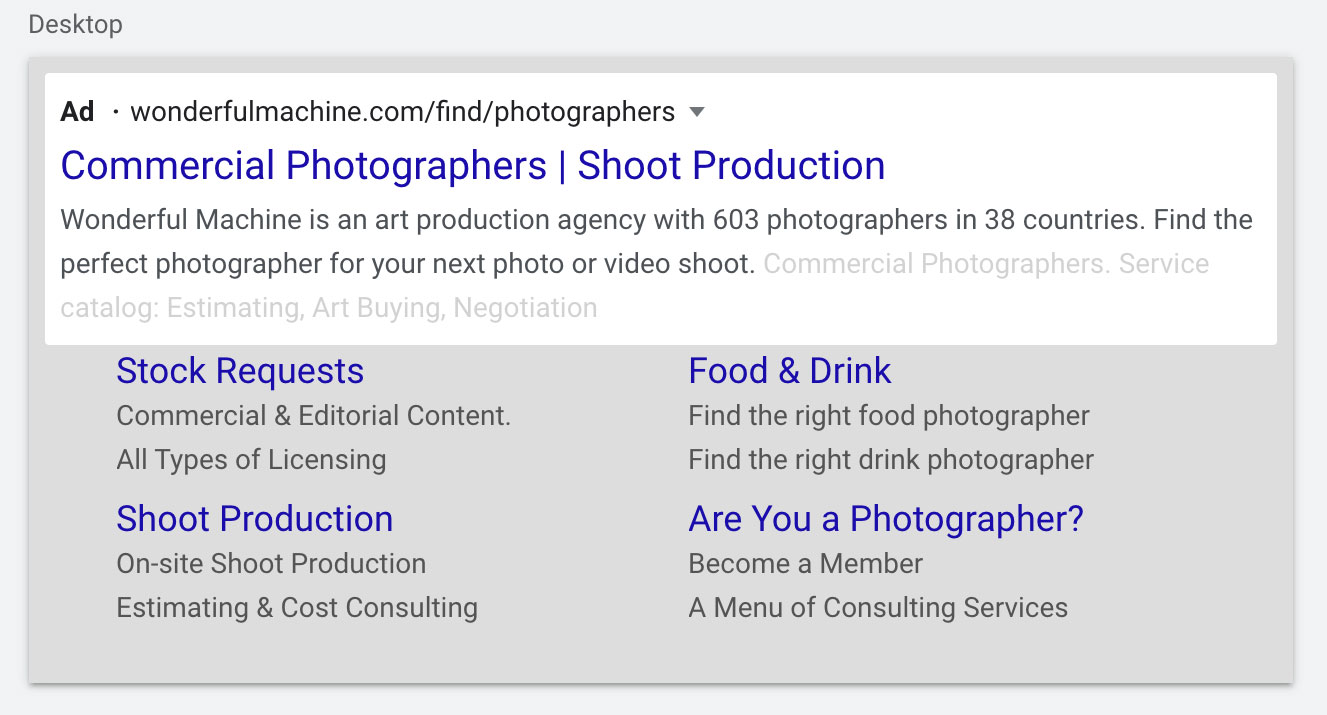
Task: Open the Stock Requests sitelink
Action: coord(240,371)
